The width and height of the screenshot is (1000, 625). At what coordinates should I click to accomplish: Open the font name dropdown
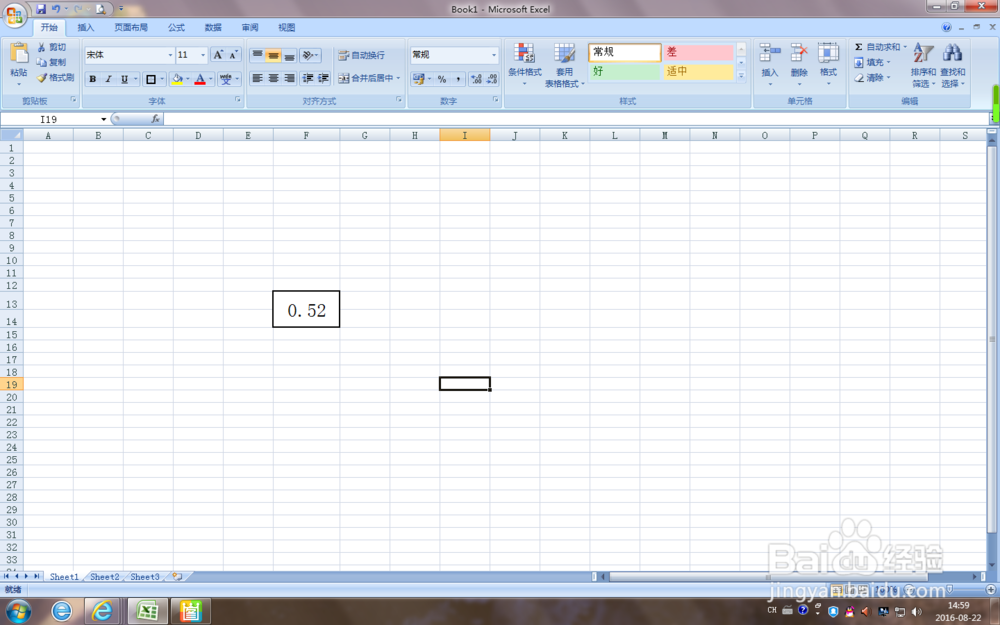tap(170, 55)
